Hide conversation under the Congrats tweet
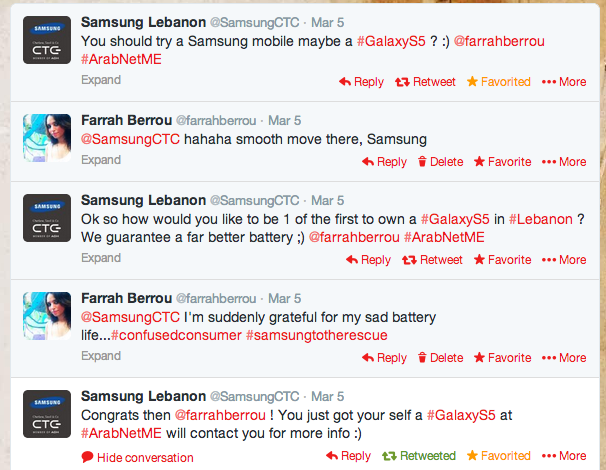The width and height of the screenshot is (606, 470). pyautogui.click(x=137, y=457)
